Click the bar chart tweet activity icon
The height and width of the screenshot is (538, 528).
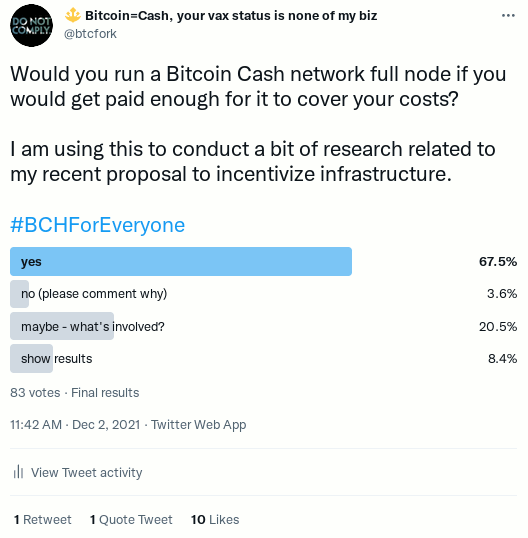(x=18, y=472)
